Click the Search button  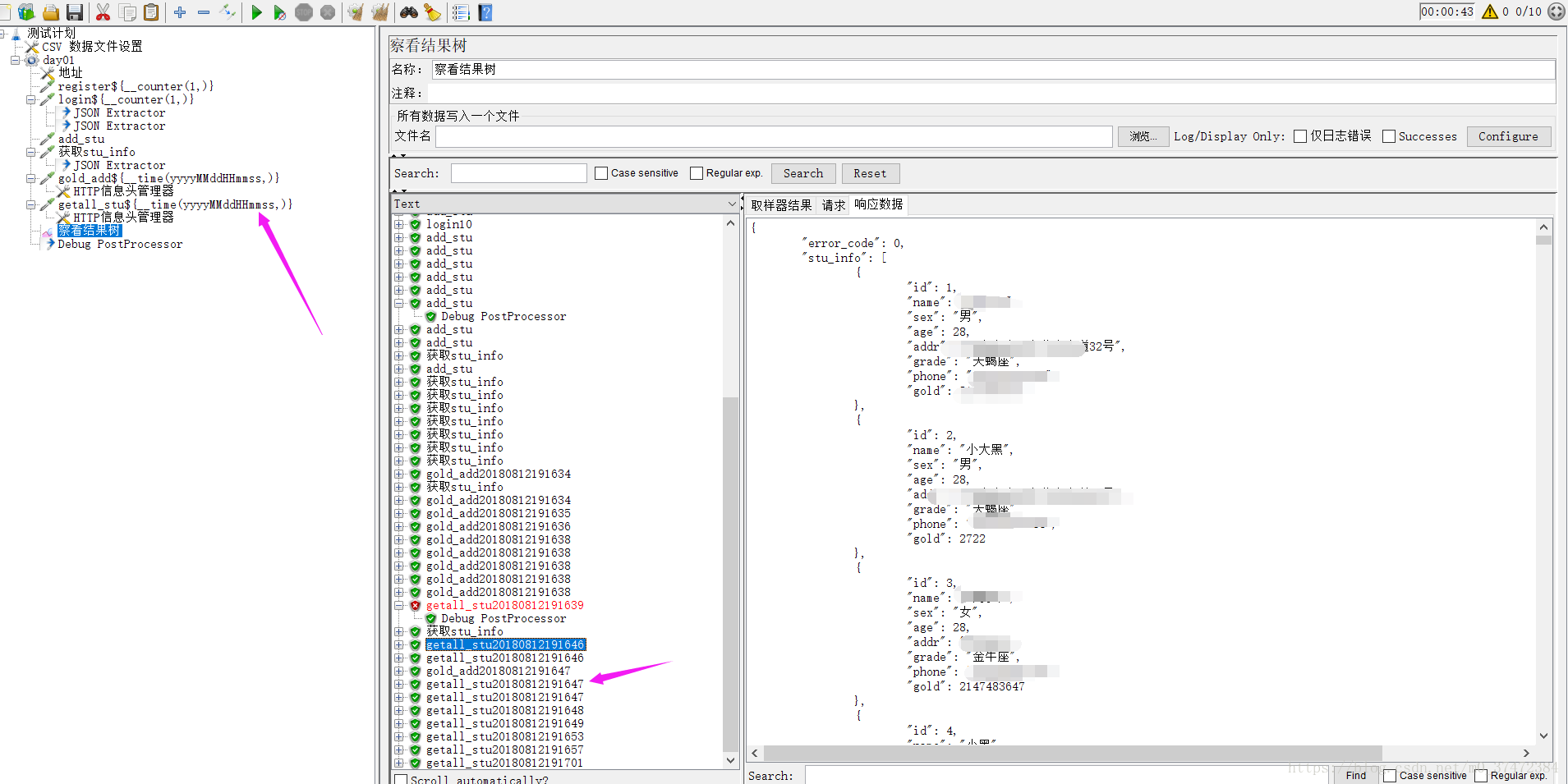803,173
